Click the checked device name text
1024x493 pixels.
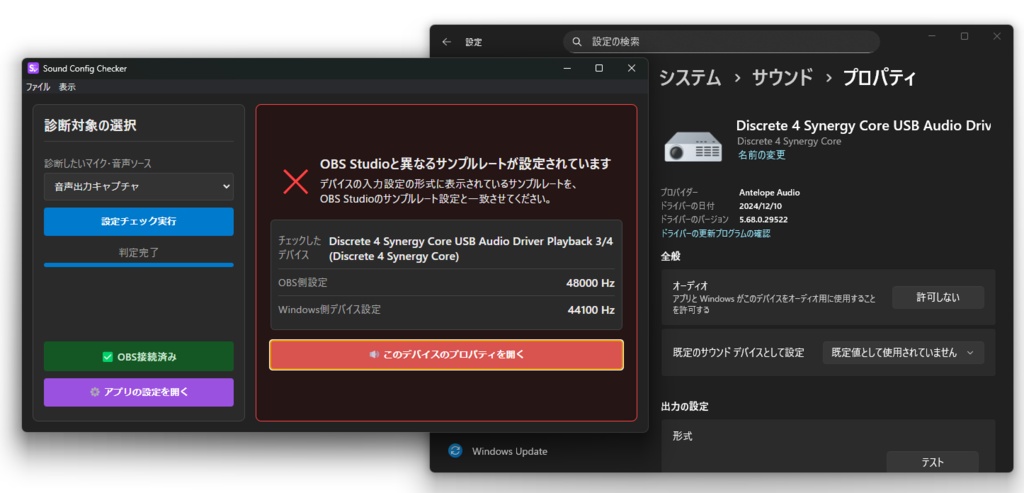click(x=471, y=249)
